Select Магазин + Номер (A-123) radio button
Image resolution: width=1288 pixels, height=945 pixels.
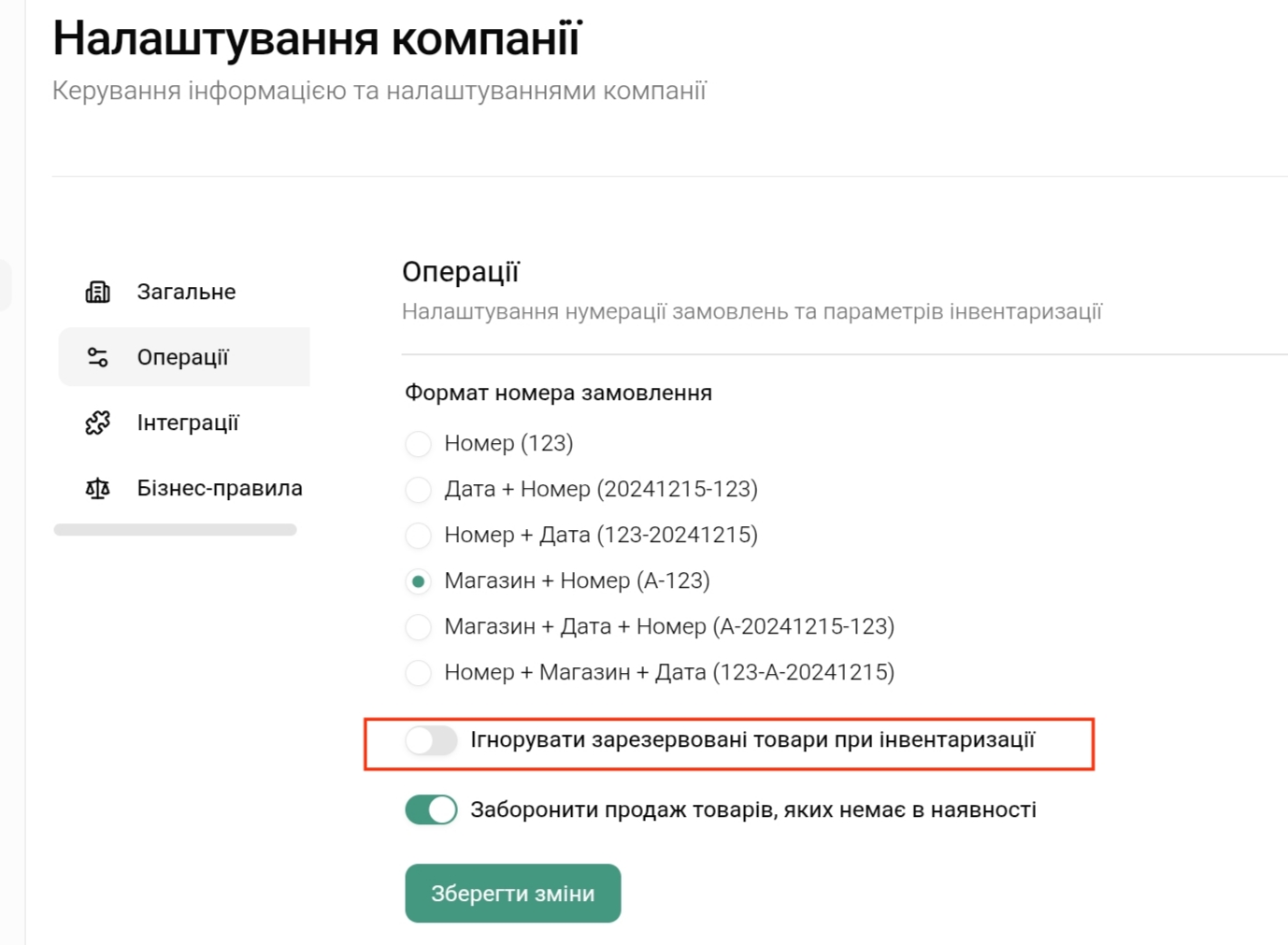tap(418, 581)
